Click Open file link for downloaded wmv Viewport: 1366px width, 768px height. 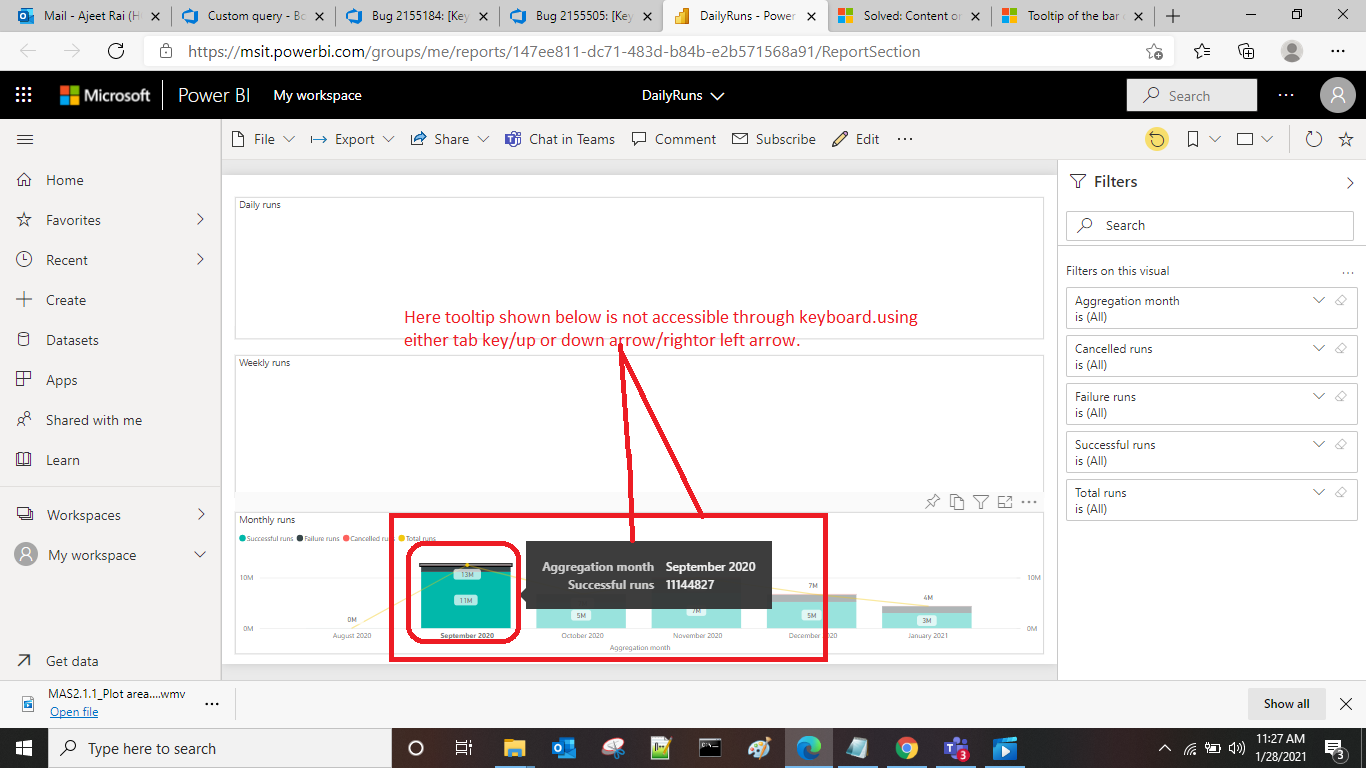pos(74,712)
